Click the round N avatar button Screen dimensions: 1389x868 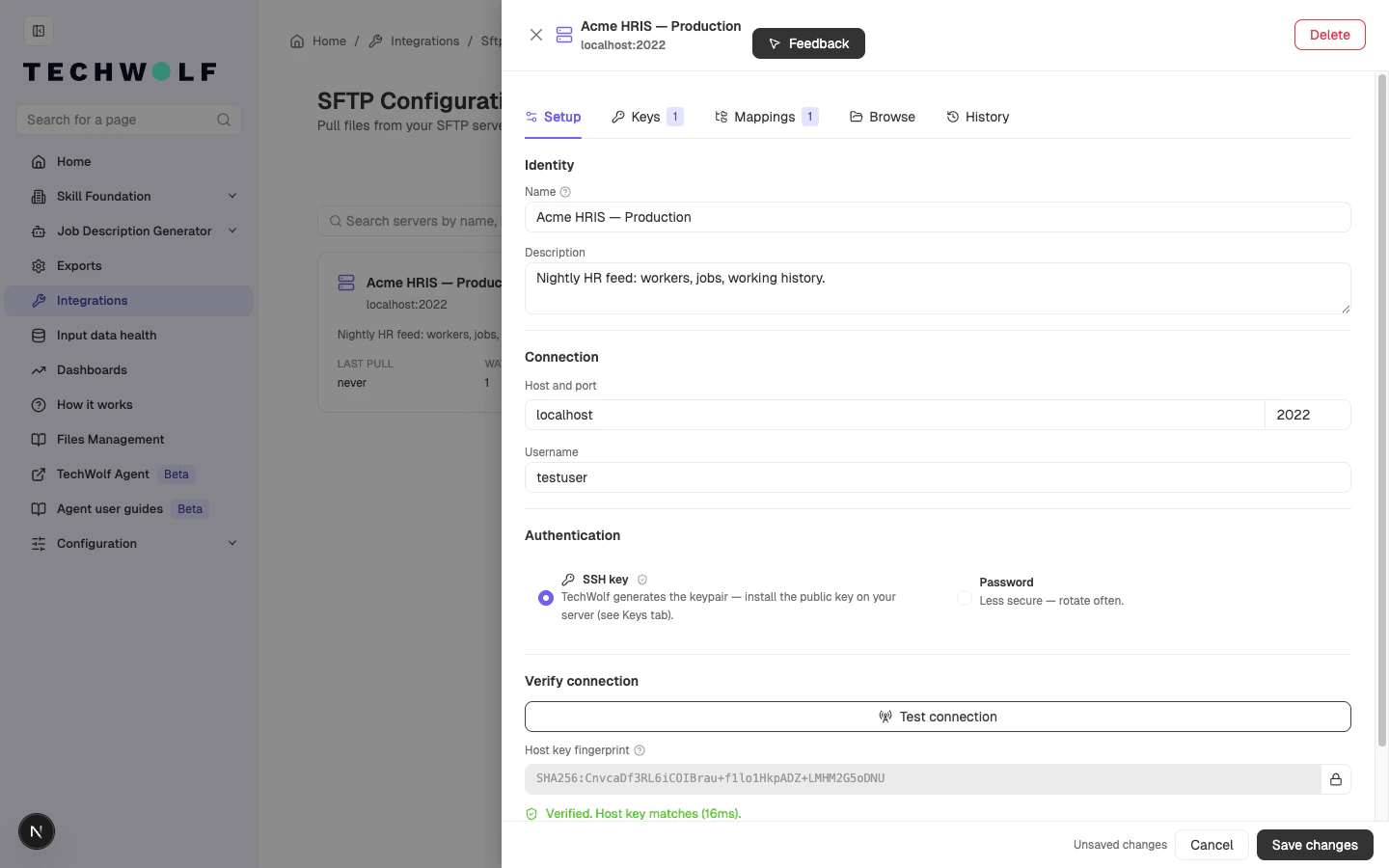click(x=37, y=831)
